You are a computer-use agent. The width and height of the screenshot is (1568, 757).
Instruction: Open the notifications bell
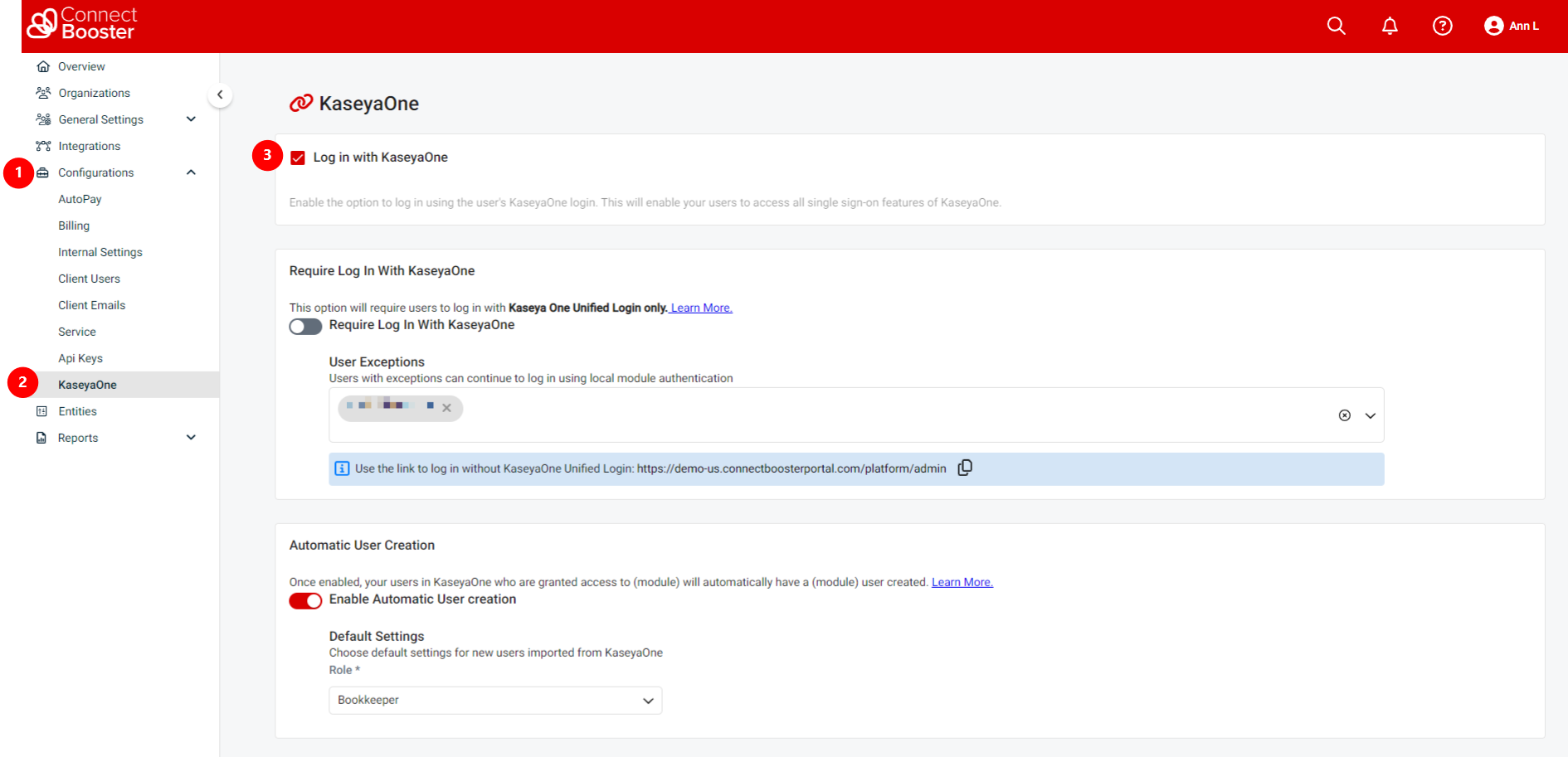point(1390,26)
